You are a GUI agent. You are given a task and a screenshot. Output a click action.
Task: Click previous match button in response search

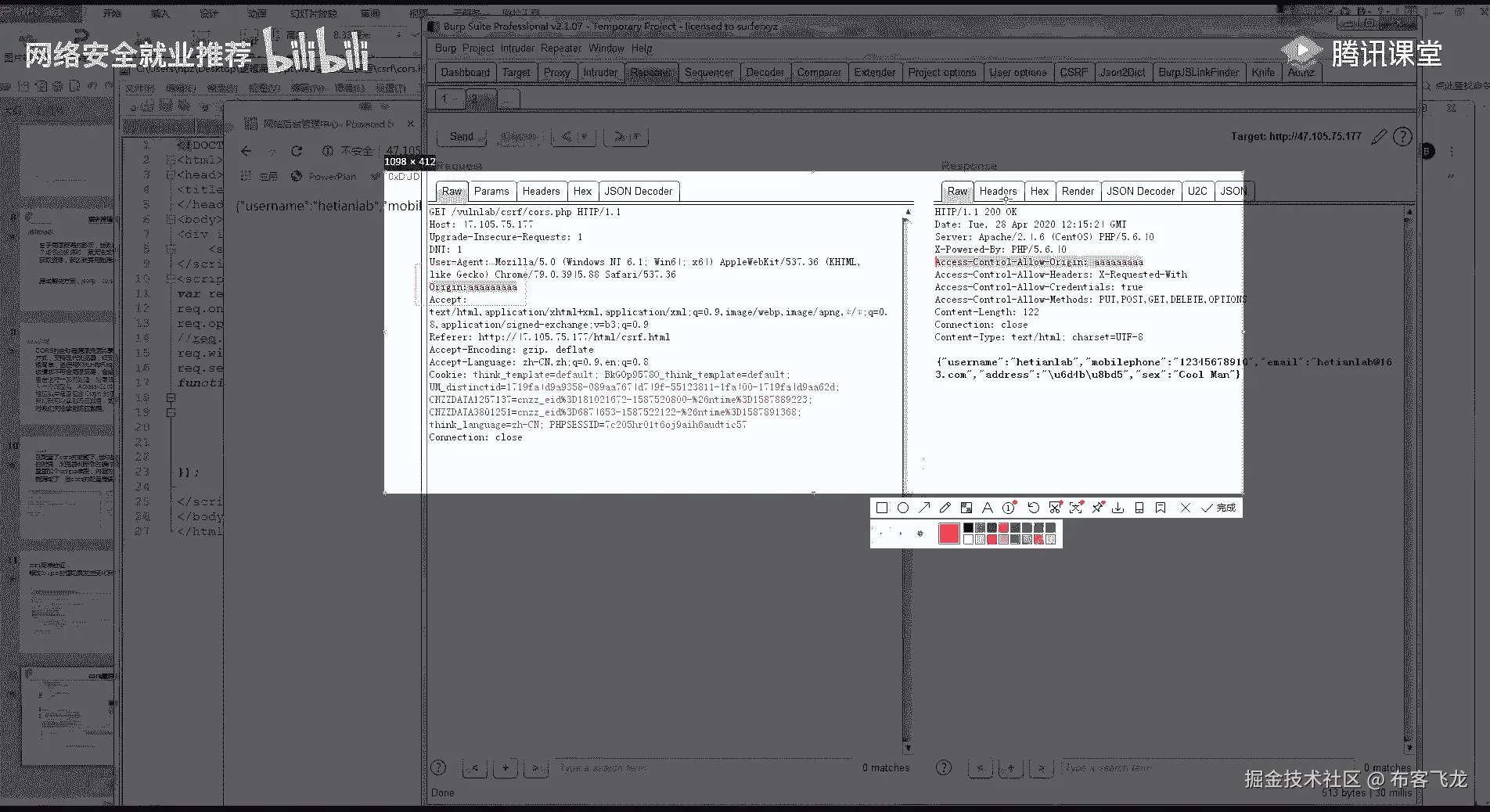coord(980,767)
